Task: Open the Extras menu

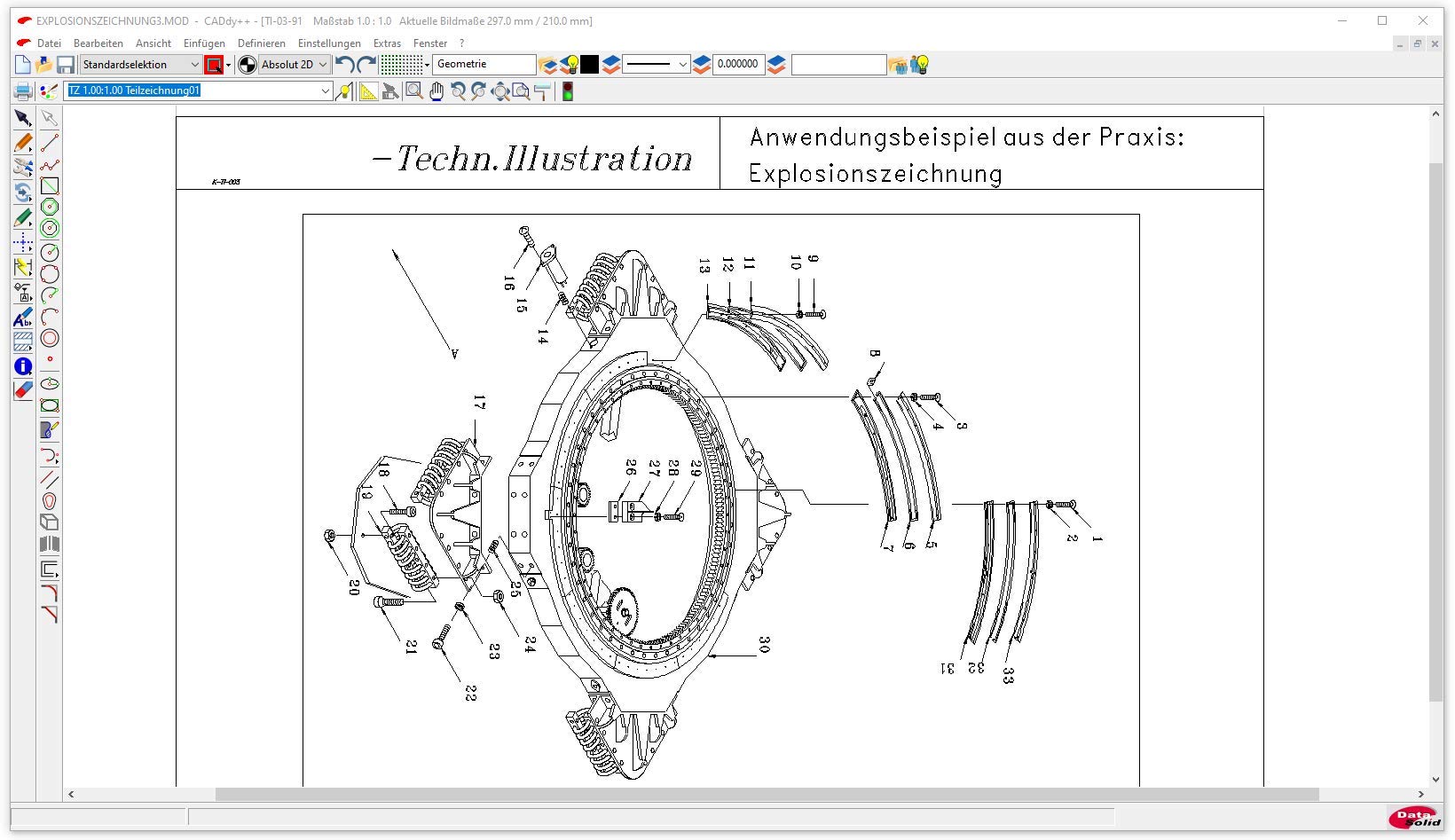Action: [387, 43]
